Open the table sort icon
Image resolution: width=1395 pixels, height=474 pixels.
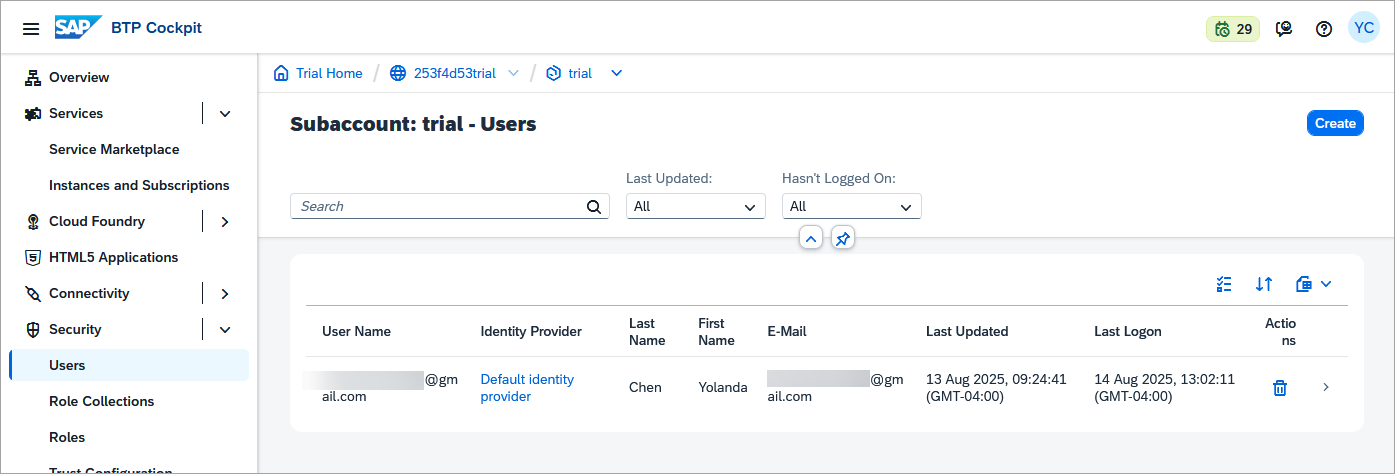click(x=1264, y=284)
